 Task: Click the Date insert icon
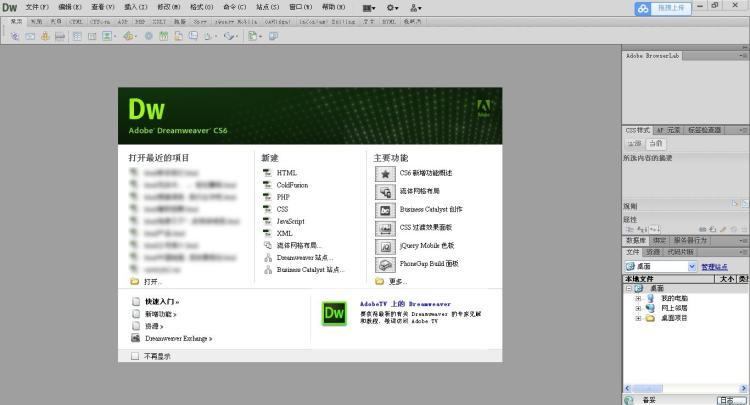click(164, 36)
